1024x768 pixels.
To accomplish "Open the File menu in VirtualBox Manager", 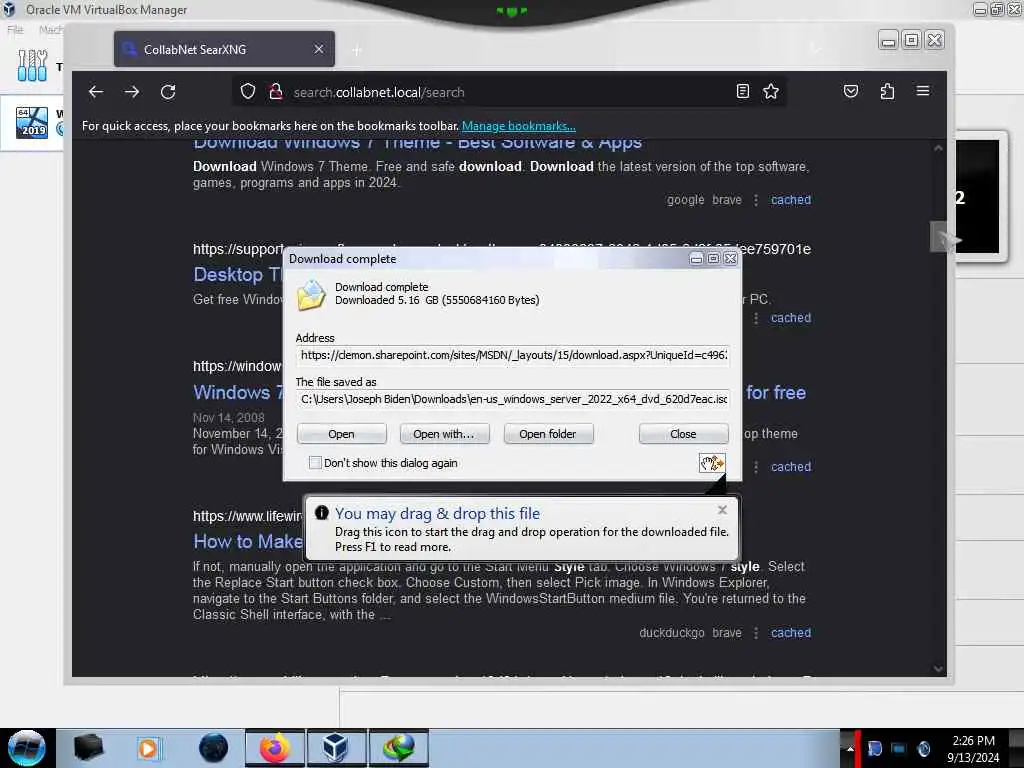I will pyautogui.click(x=15, y=29).
